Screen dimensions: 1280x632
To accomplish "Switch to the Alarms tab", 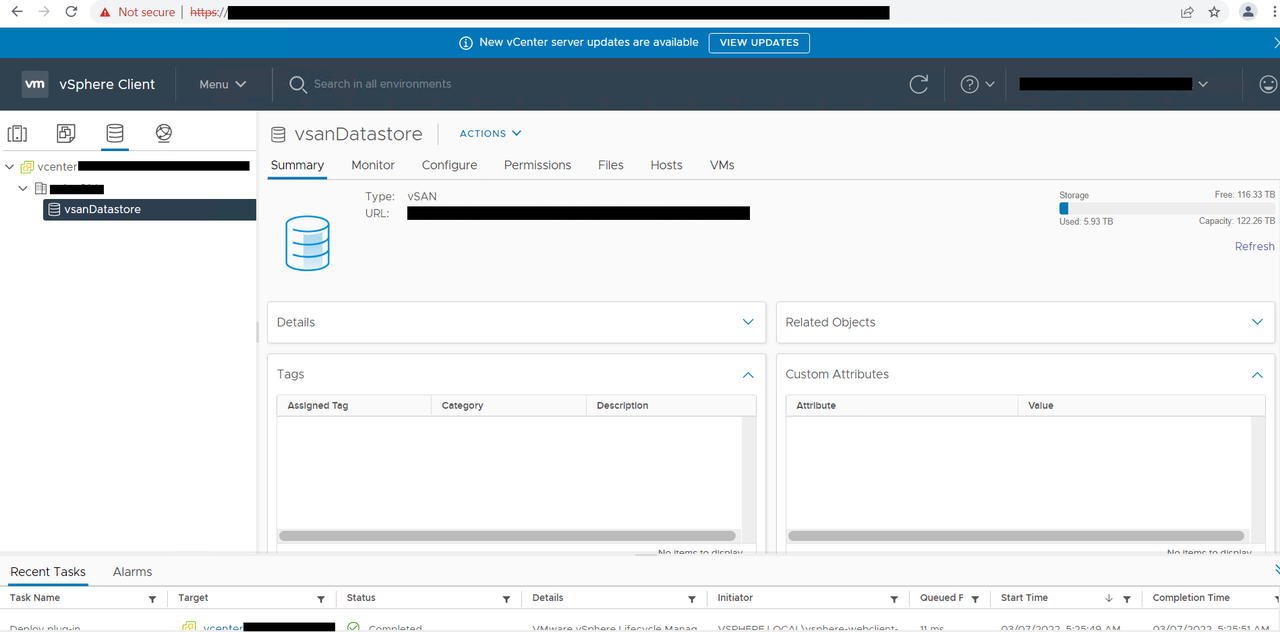I will point(132,572).
